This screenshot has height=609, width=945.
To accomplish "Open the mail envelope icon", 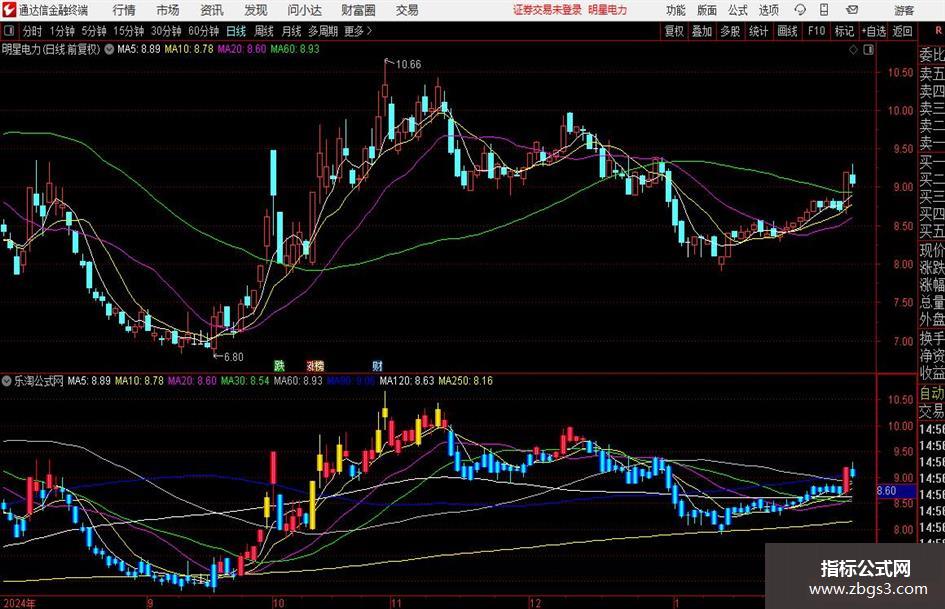I will coord(852,10).
